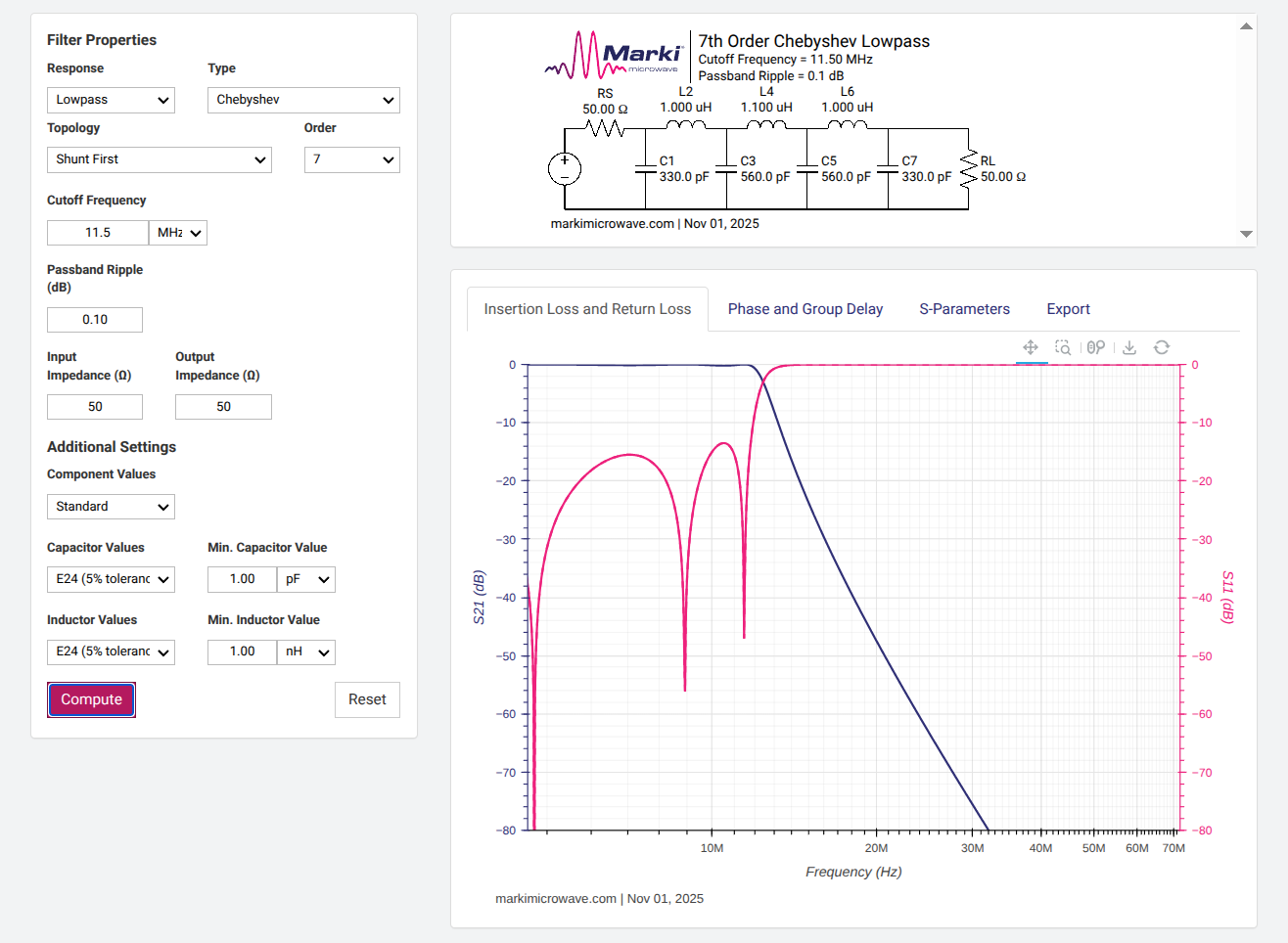Expand the Topology dropdown set to Shunt First
1288x943 pixels.
point(159,159)
